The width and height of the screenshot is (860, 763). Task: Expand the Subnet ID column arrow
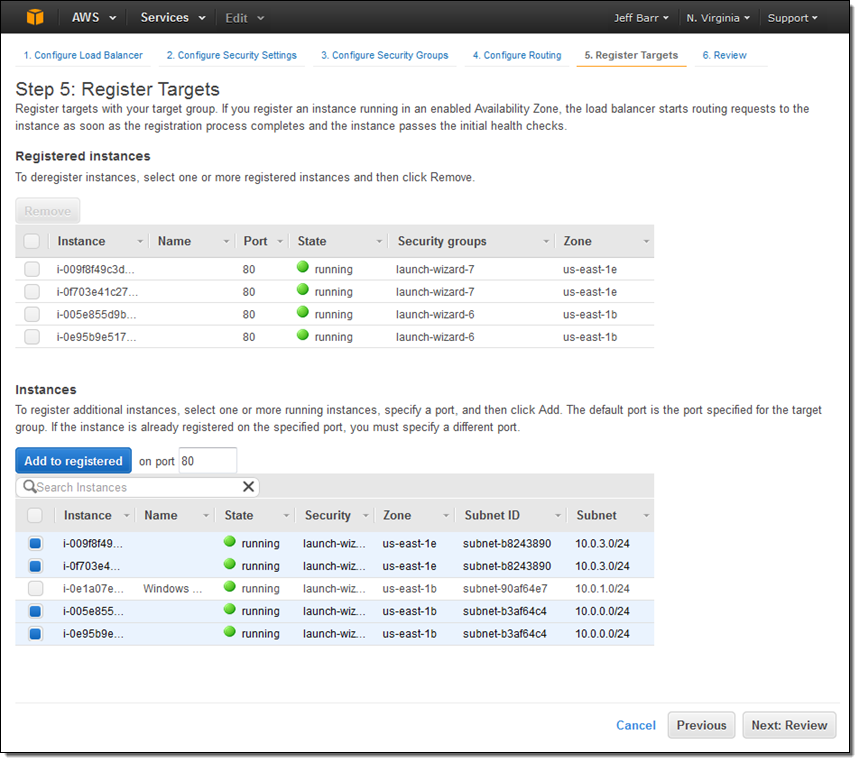556,516
